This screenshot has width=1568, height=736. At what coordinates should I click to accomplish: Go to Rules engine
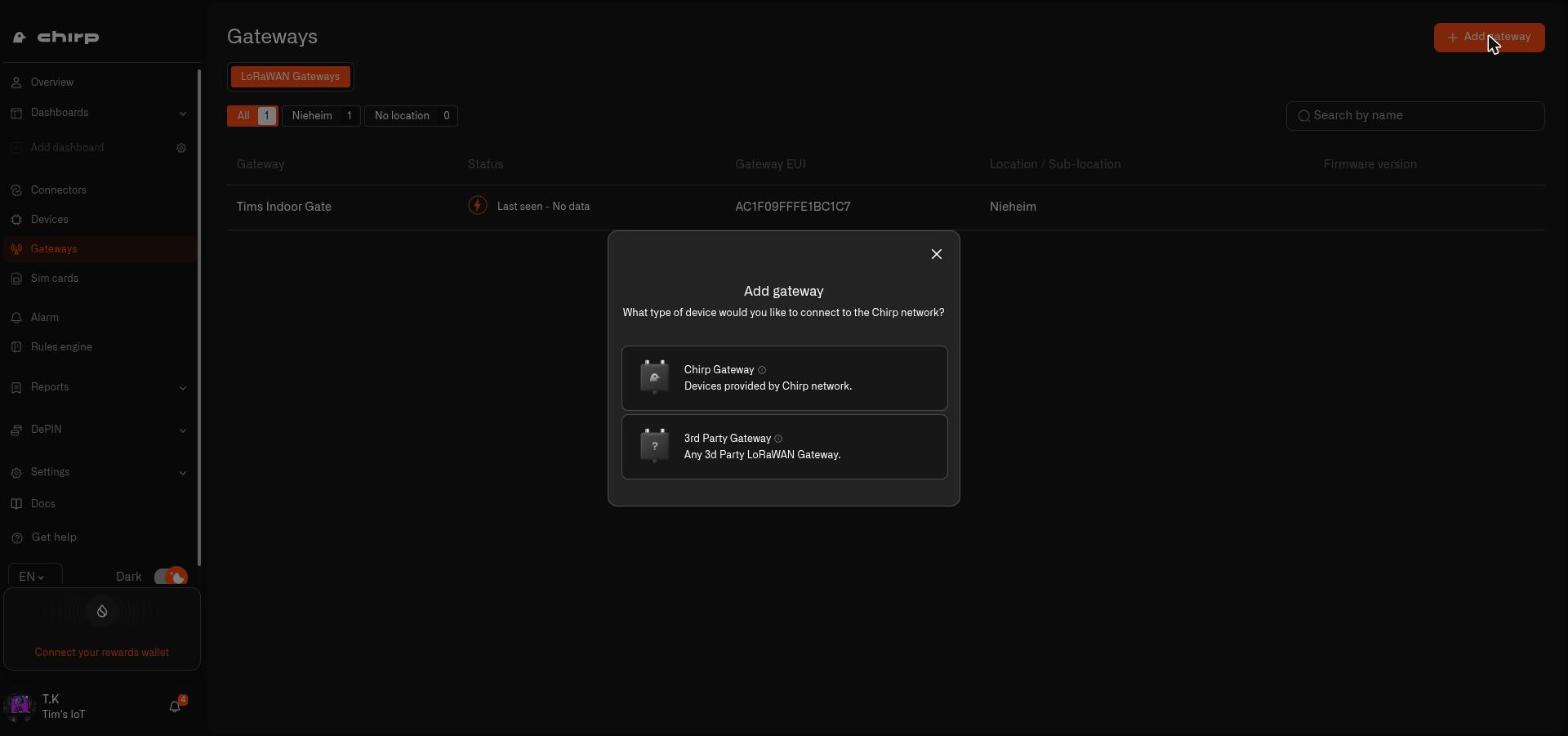(61, 347)
